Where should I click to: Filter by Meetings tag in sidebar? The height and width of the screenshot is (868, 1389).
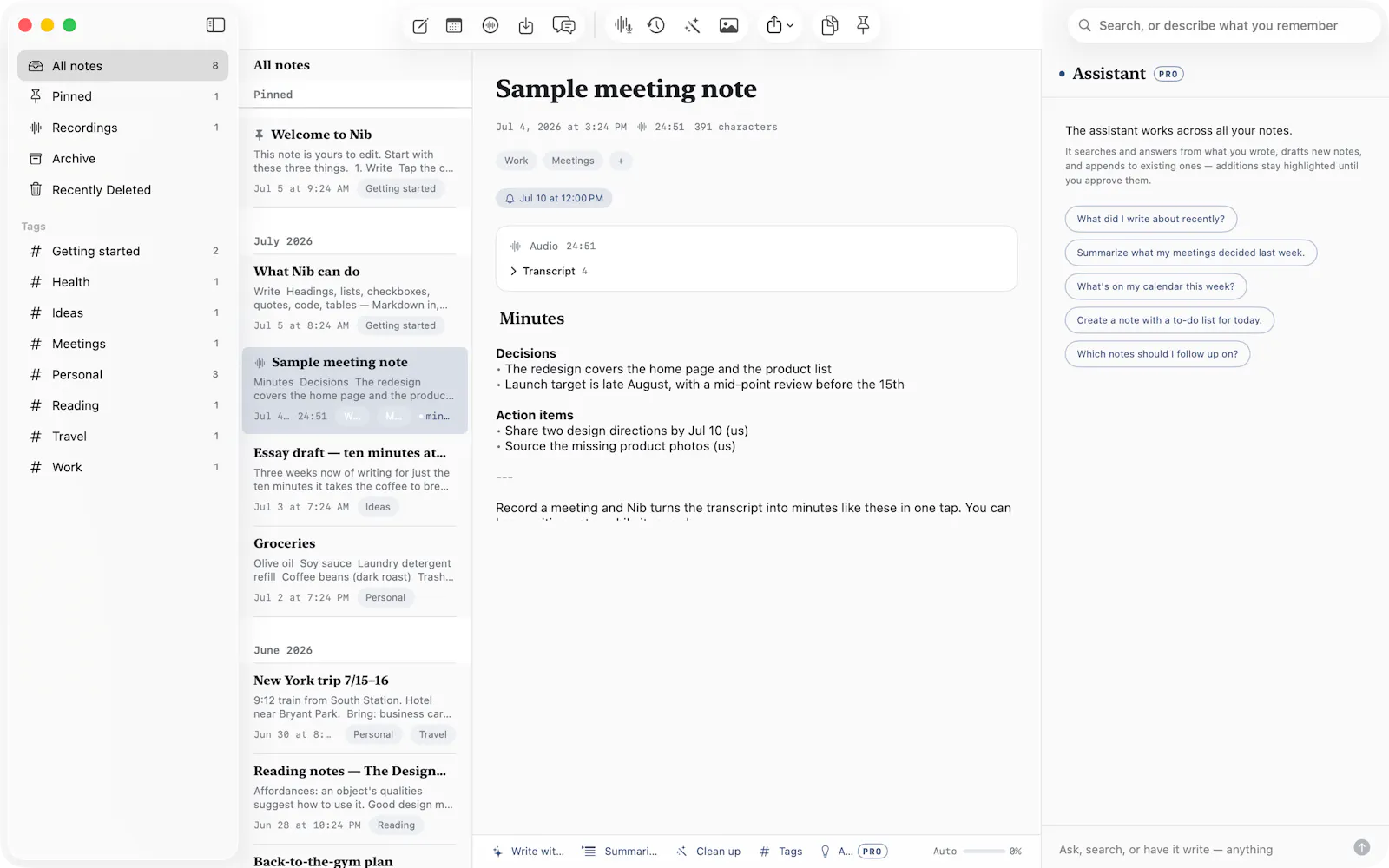[123, 344]
